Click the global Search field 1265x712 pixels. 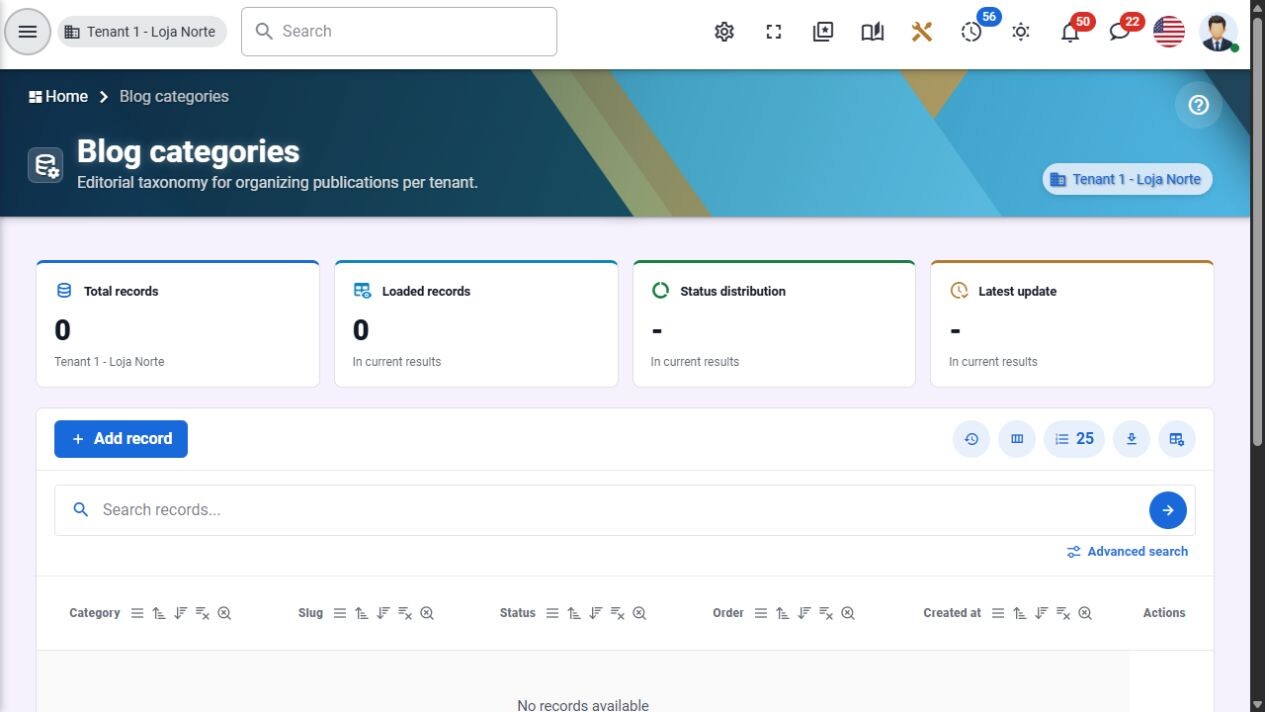pos(399,32)
